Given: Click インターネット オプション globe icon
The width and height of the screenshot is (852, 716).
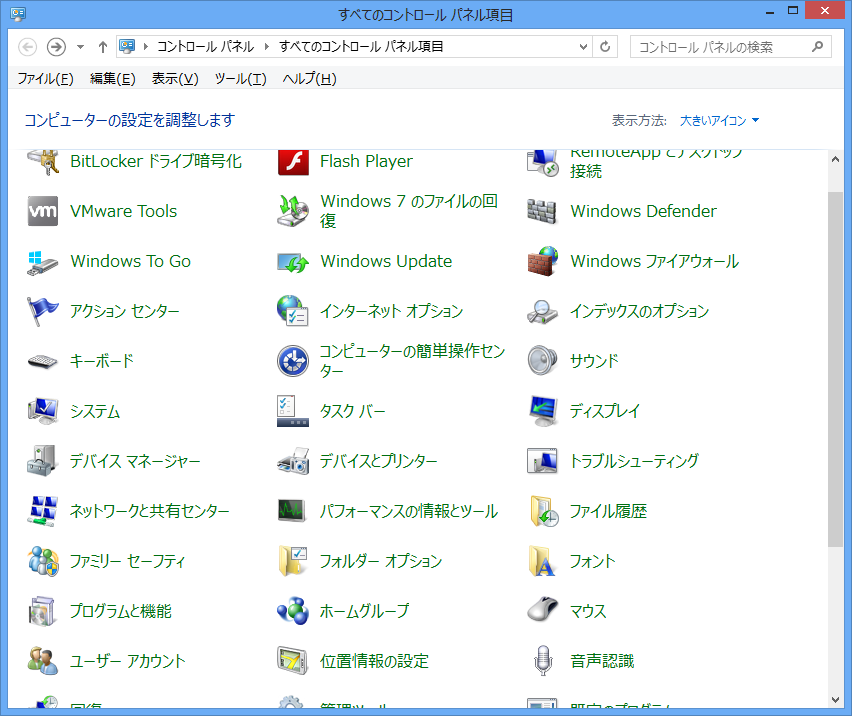Looking at the screenshot, I should tap(293, 311).
